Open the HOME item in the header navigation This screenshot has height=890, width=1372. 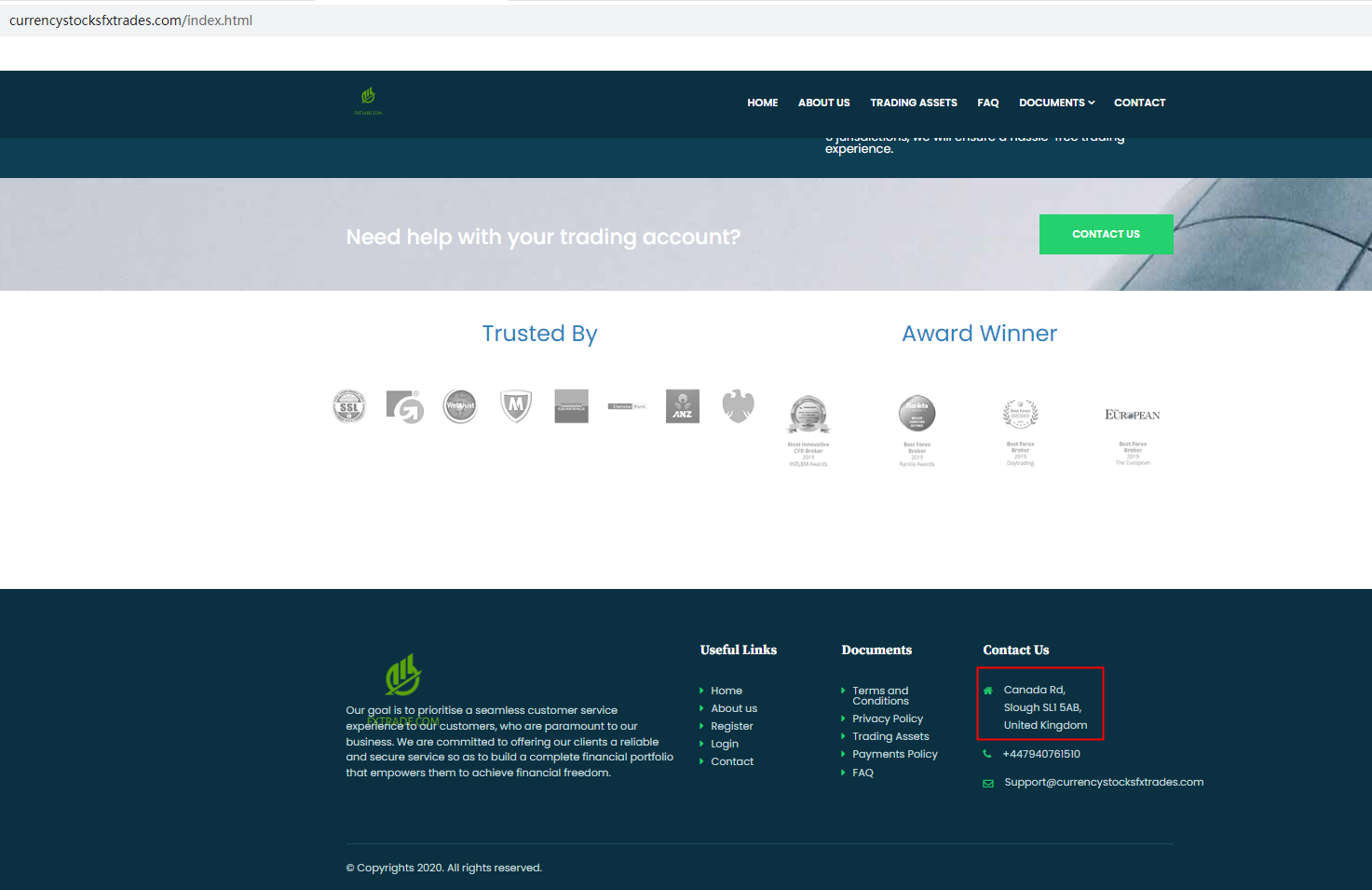tap(763, 103)
